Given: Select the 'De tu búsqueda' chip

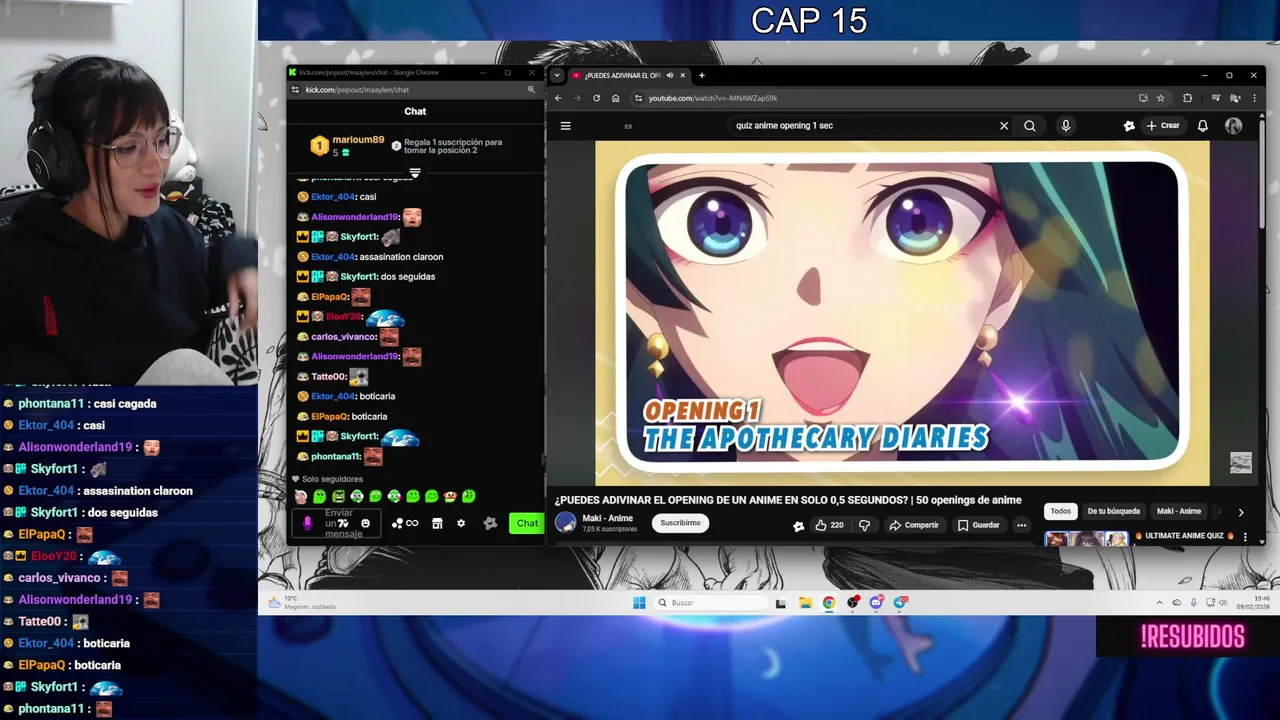Looking at the screenshot, I should coord(1113,511).
